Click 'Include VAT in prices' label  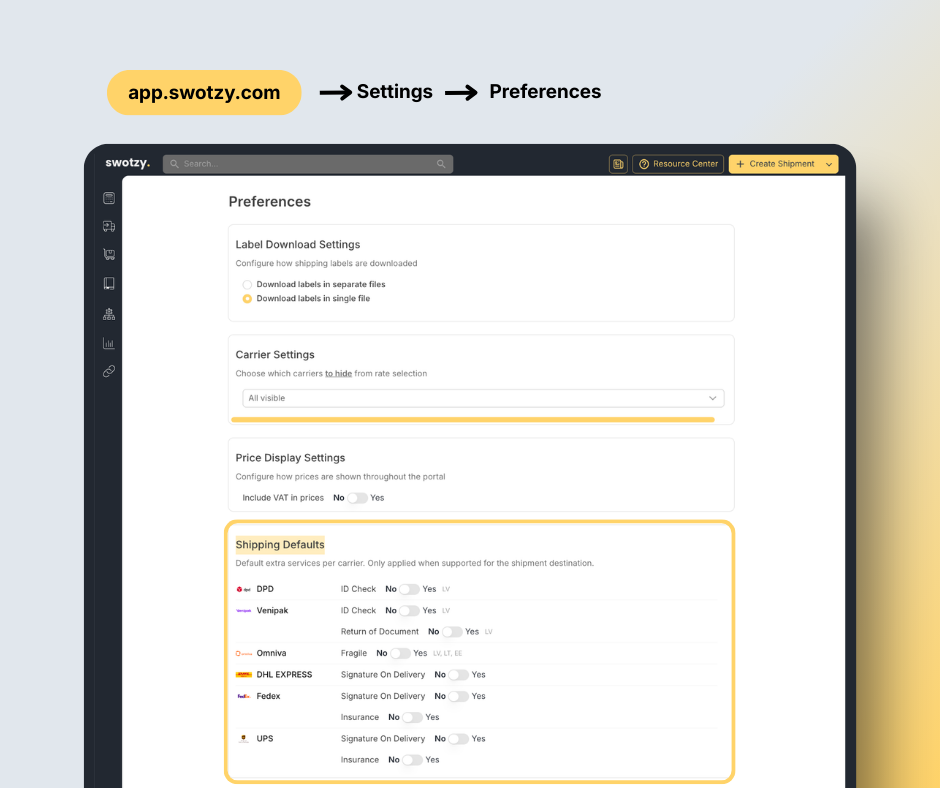tap(283, 498)
